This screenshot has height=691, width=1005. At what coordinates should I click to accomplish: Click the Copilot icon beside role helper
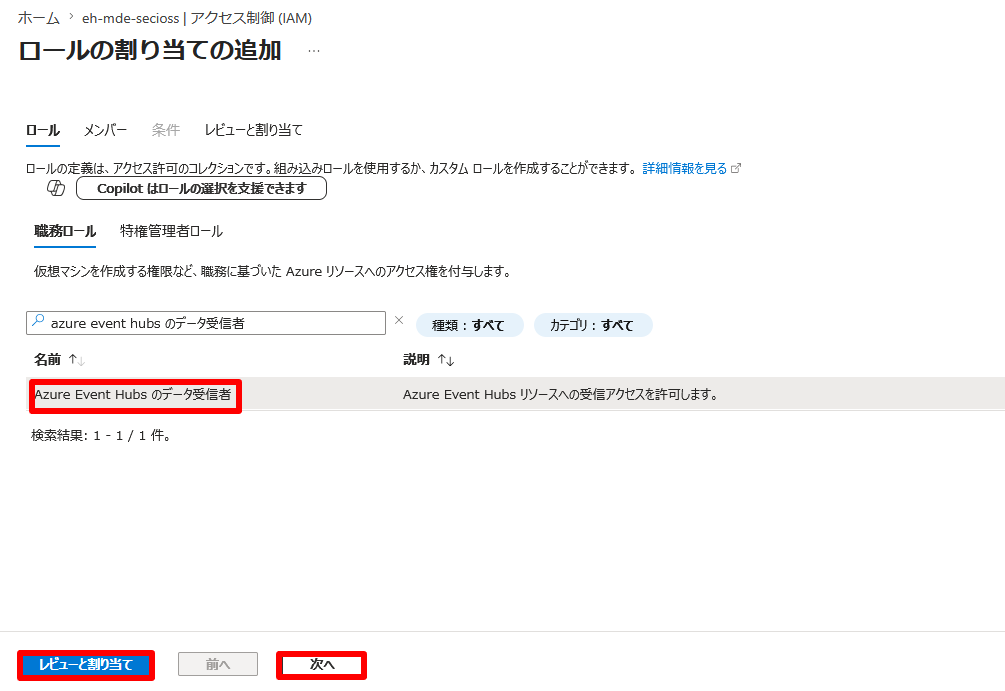pos(56,188)
